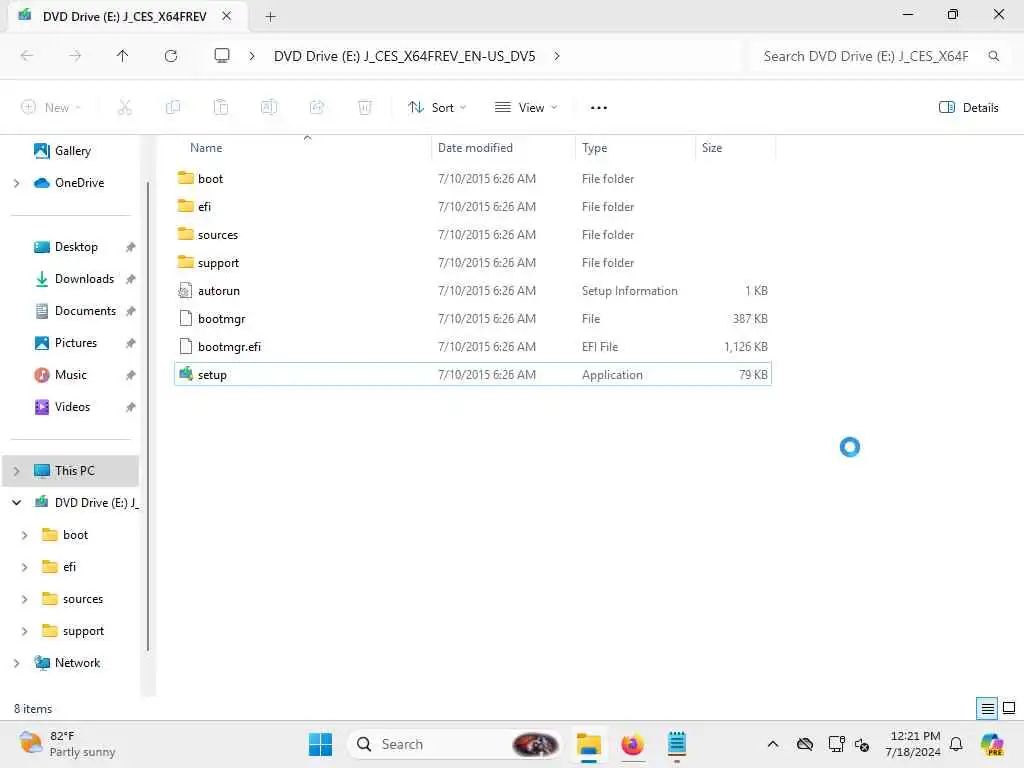Click the Copy icon in toolbar
The width and height of the screenshot is (1024, 768).
point(173,107)
